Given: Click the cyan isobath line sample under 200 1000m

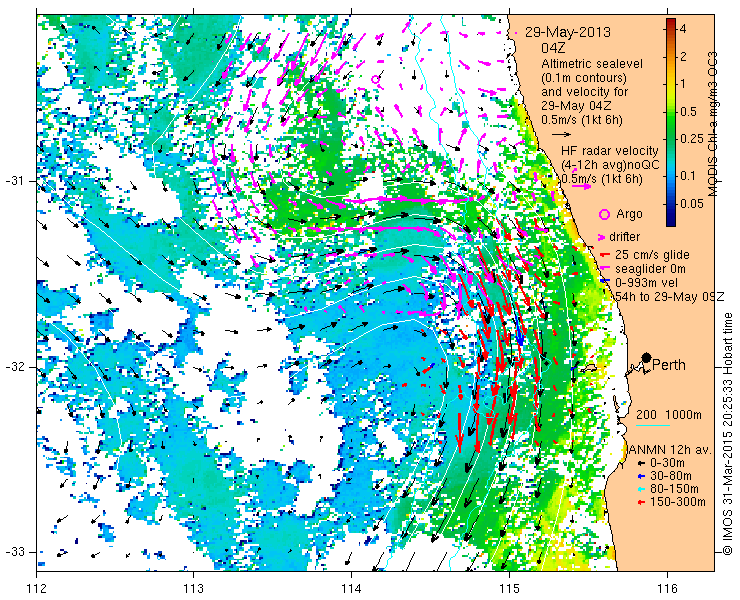Looking at the screenshot, I should tap(653, 425).
